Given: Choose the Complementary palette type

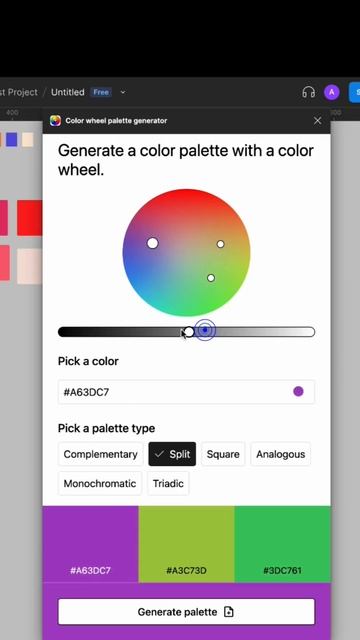Looking at the screenshot, I should point(100,454).
